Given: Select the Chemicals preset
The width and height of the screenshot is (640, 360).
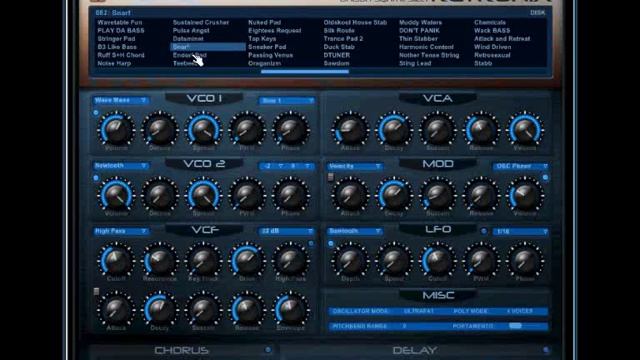Looking at the screenshot, I should pos(490,22).
